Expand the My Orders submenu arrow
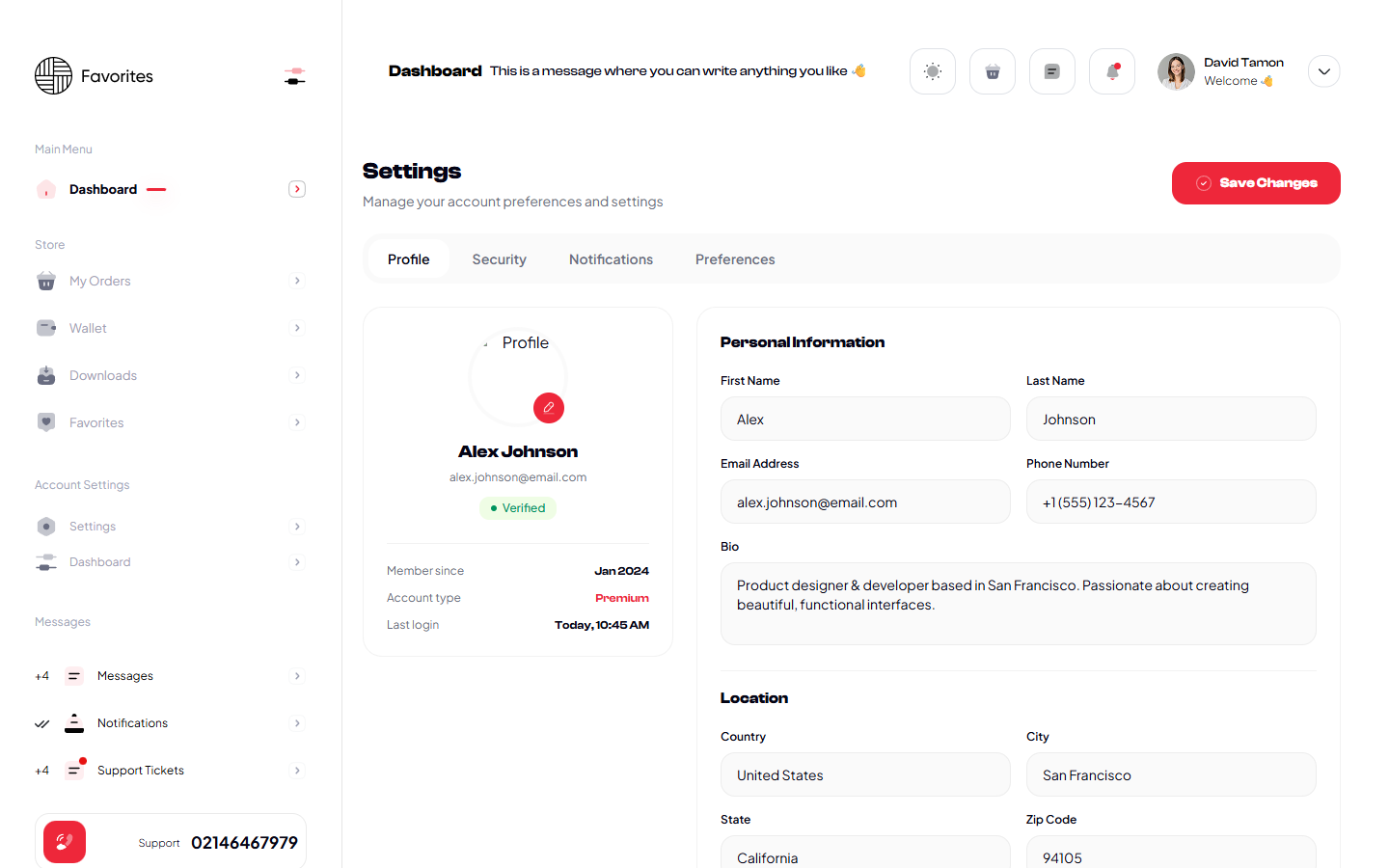Viewport: 1389px width, 868px height. tap(297, 281)
